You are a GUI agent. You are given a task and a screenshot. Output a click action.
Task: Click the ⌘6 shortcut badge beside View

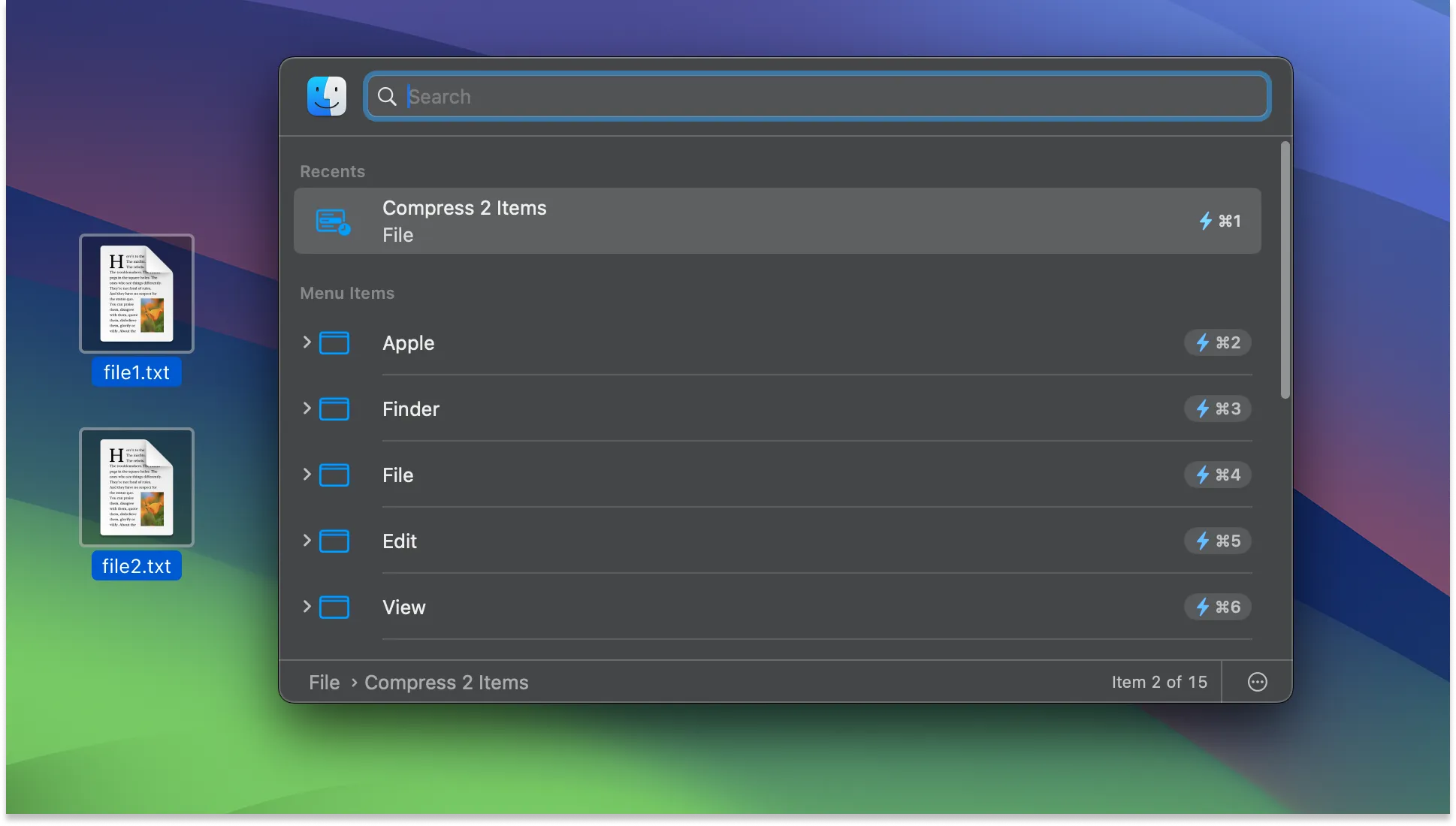click(1217, 607)
